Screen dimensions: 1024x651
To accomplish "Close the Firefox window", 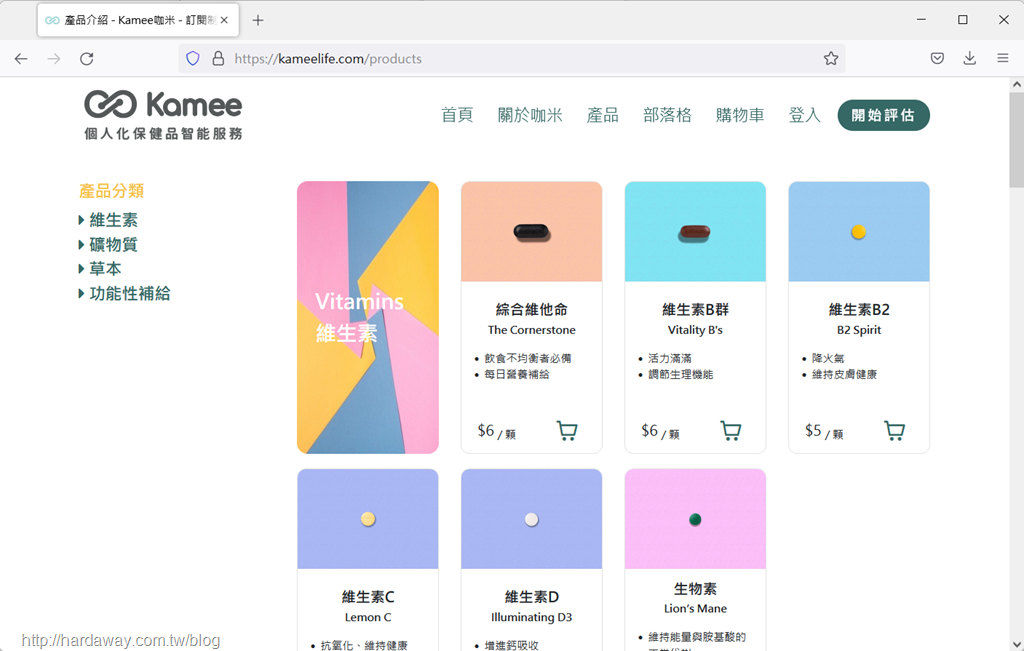I will (1004, 20).
